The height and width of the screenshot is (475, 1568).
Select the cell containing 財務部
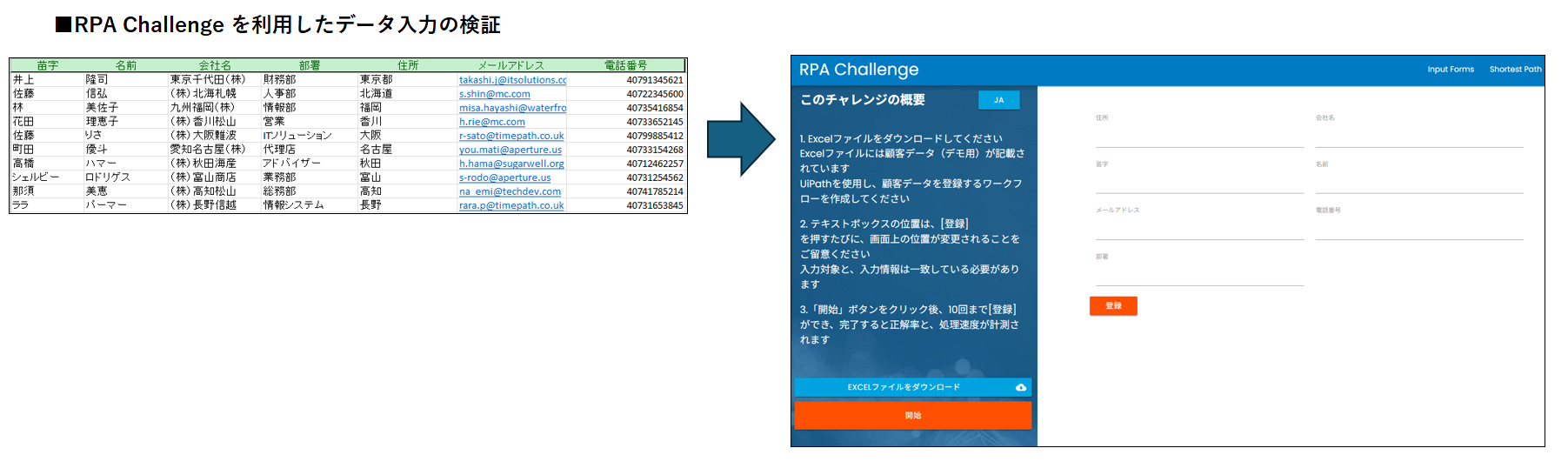pyautogui.click(x=310, y=80)
